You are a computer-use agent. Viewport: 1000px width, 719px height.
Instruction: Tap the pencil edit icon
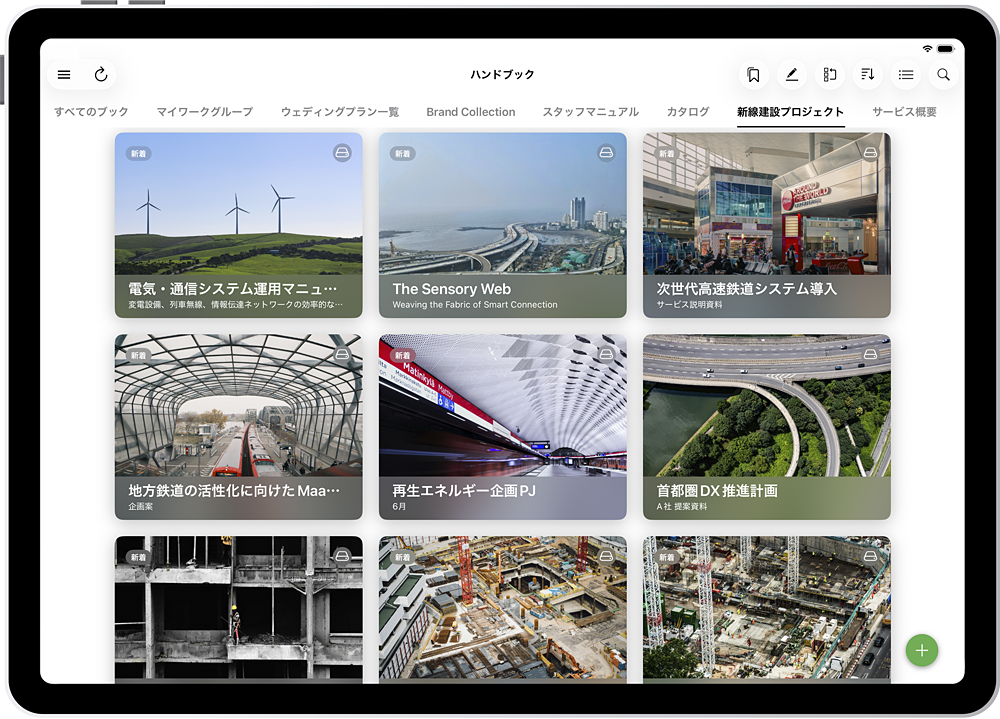coord(791,75)
